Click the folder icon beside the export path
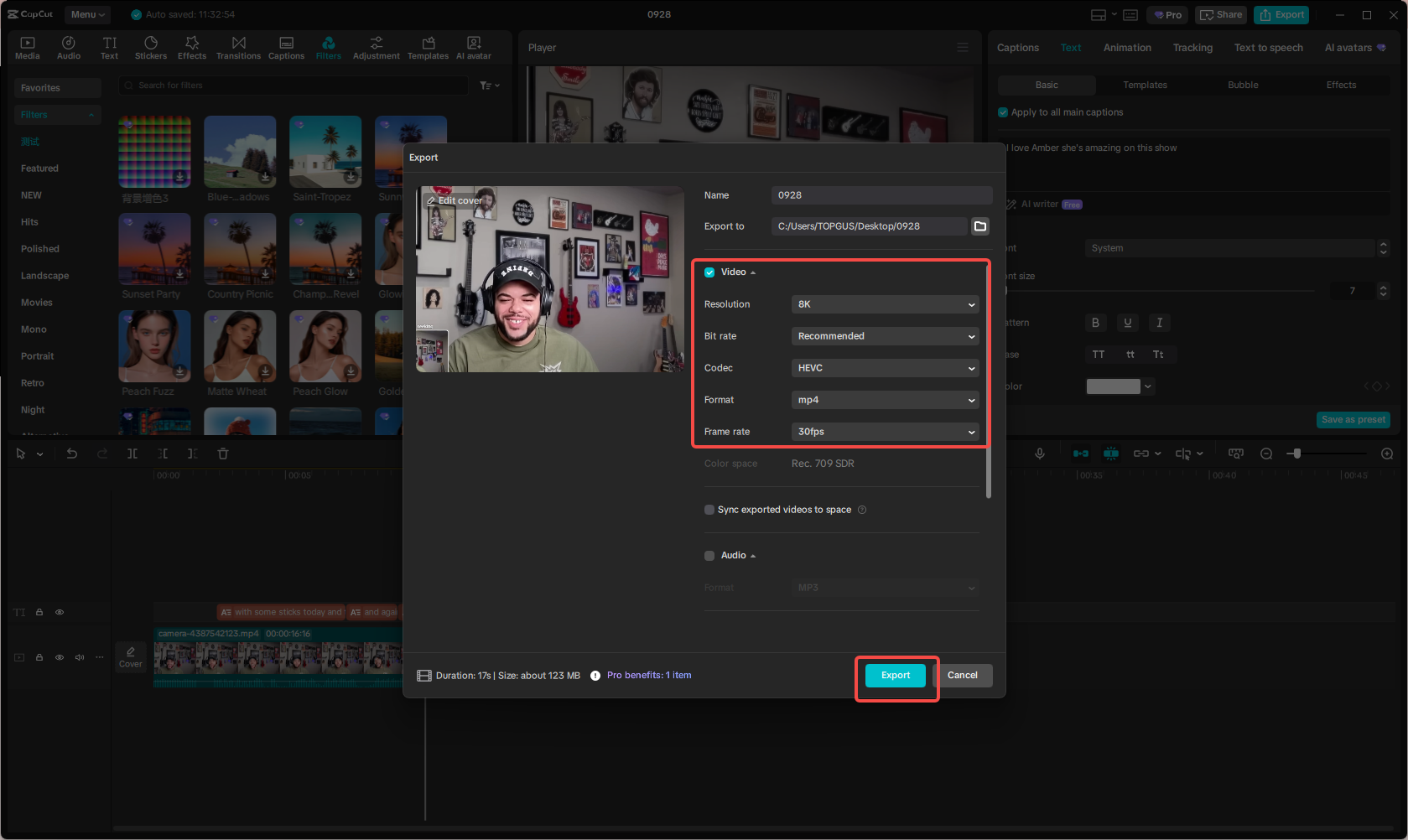 click(x=979, y=226)
